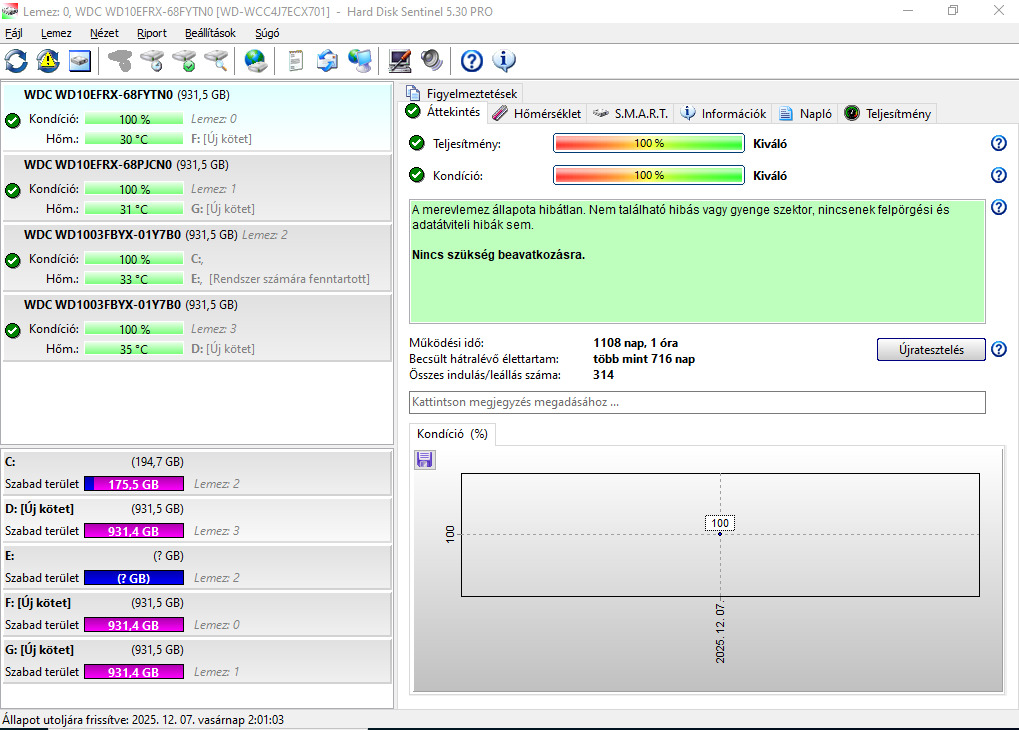Click the monitor with screwdriver toolbar icon
The width and height of the screenshot is (1019, 730).
400,61
